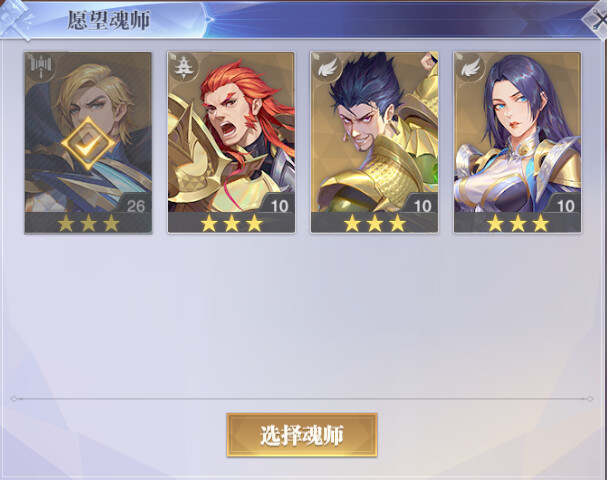
Task: Click the tower emblem on red-haired hero card
Action: [183, 68]
